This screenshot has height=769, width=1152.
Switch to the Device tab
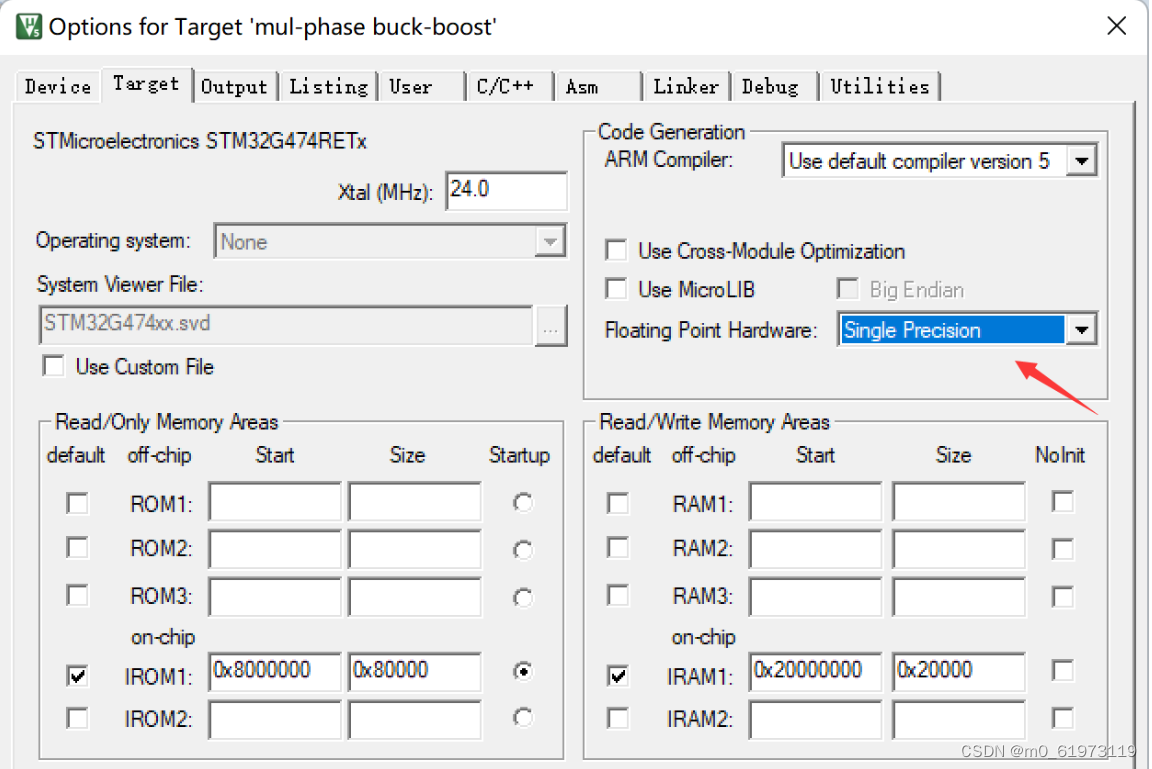[57, 87]
